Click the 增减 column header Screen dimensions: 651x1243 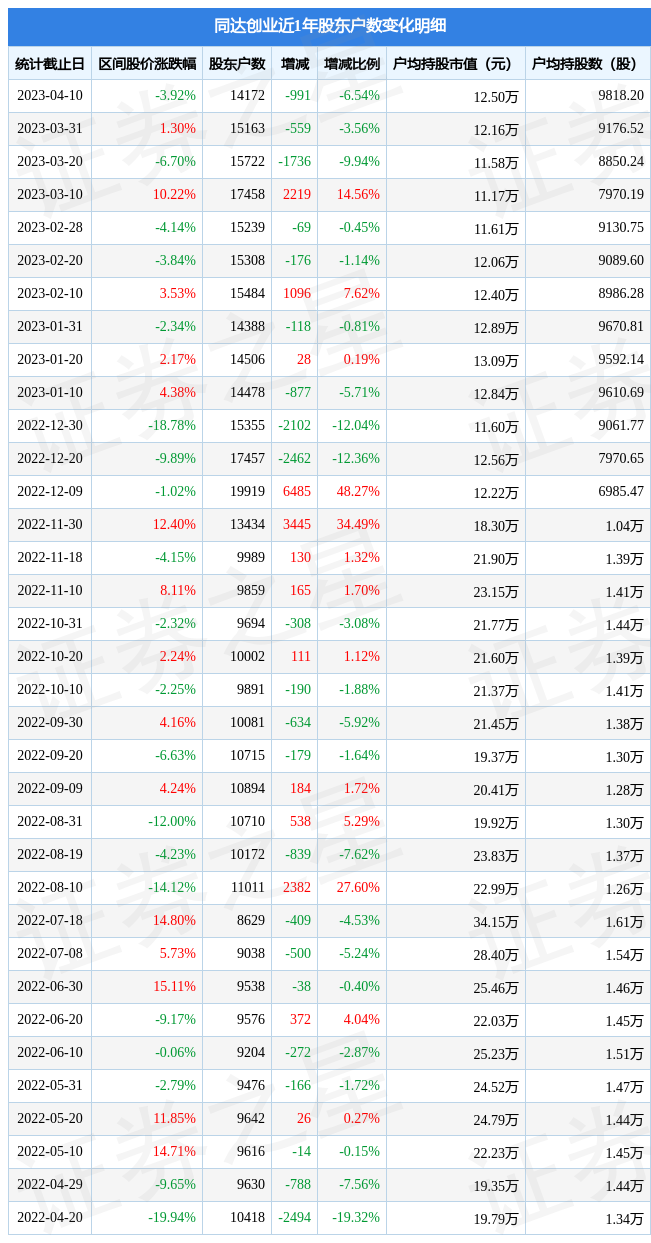(x=294, y=64)
